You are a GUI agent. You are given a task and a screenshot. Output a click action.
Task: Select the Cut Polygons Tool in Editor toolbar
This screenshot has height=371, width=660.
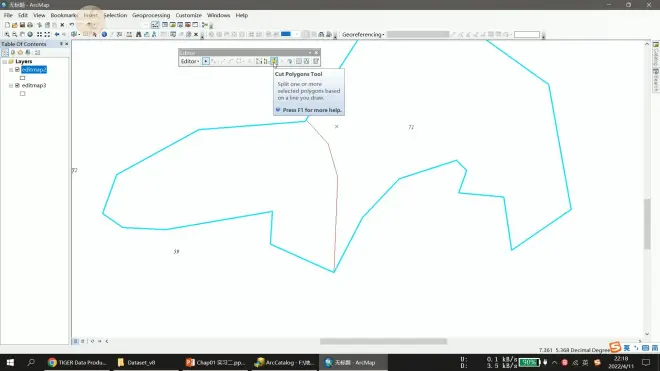(274, 61)
